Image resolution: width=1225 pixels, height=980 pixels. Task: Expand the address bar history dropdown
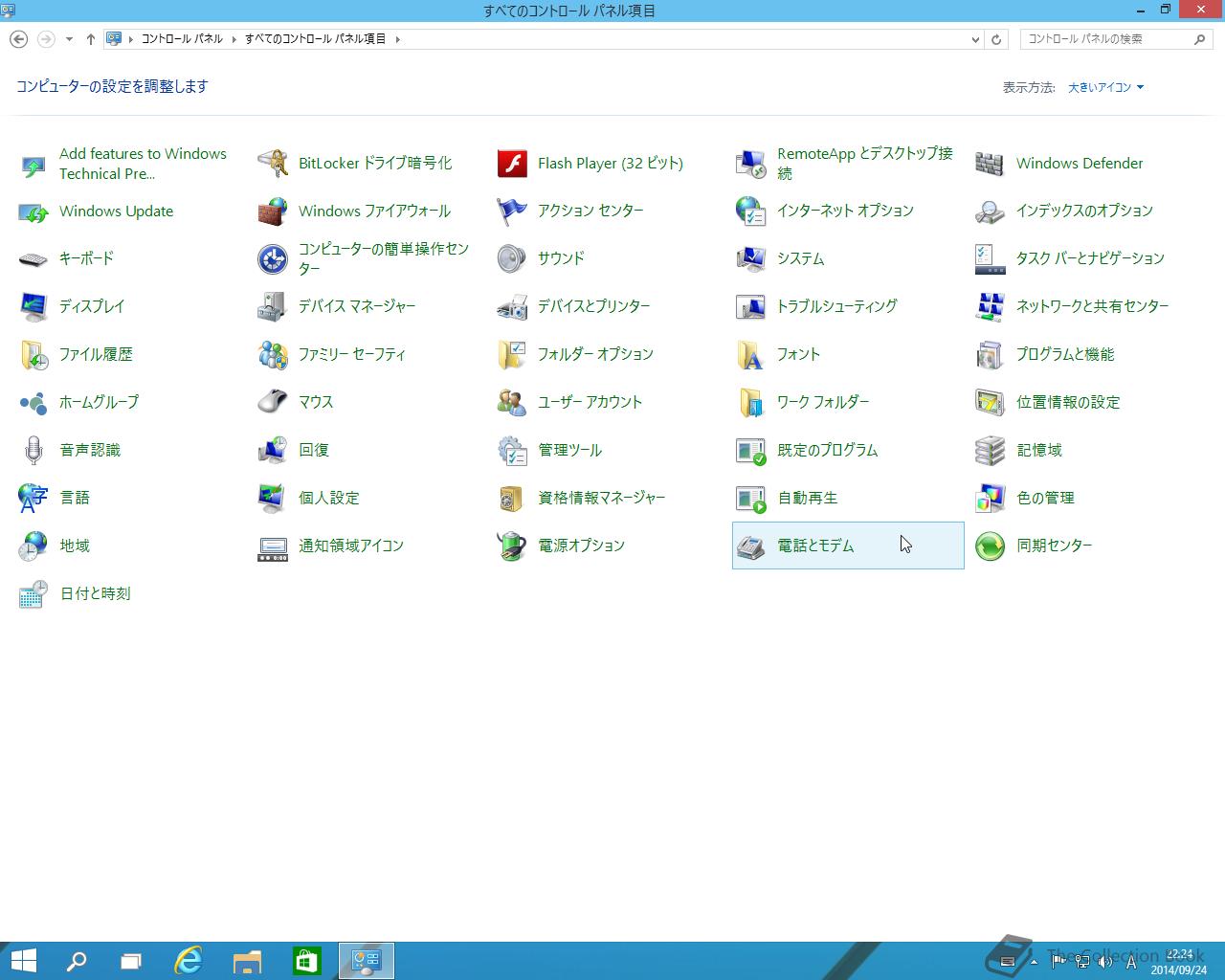[975, 39]
